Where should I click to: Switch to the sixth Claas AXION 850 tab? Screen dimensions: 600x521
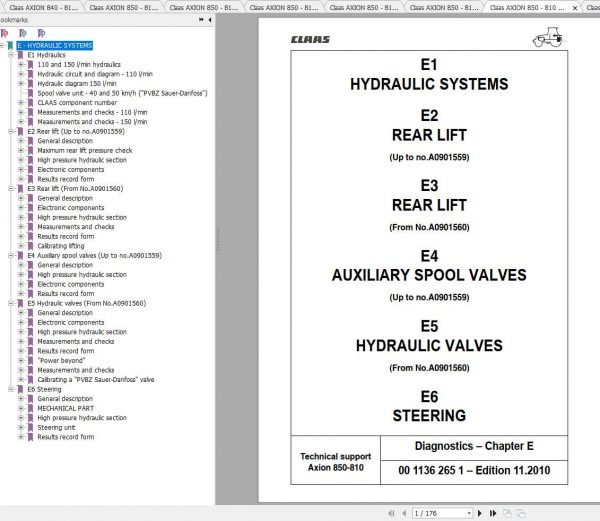coord(527,7)
